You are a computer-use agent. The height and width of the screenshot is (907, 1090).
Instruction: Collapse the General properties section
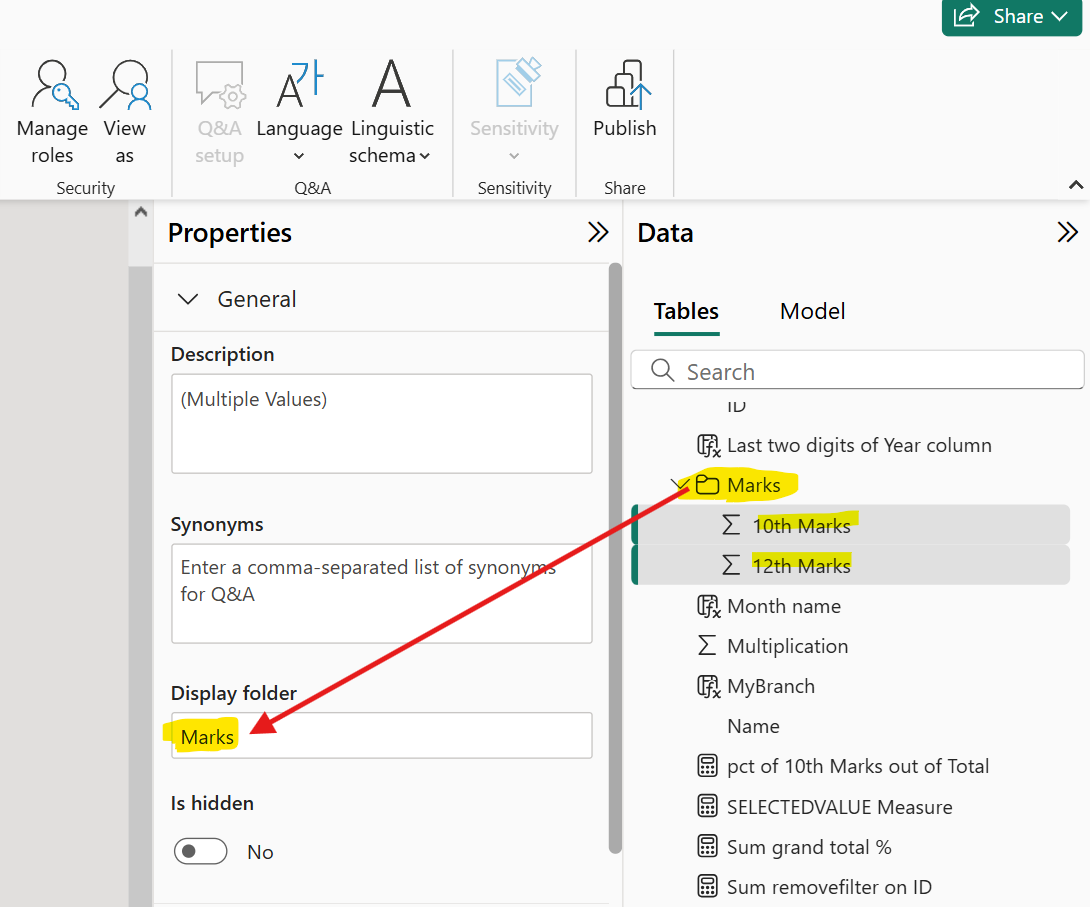click(188, 298)
